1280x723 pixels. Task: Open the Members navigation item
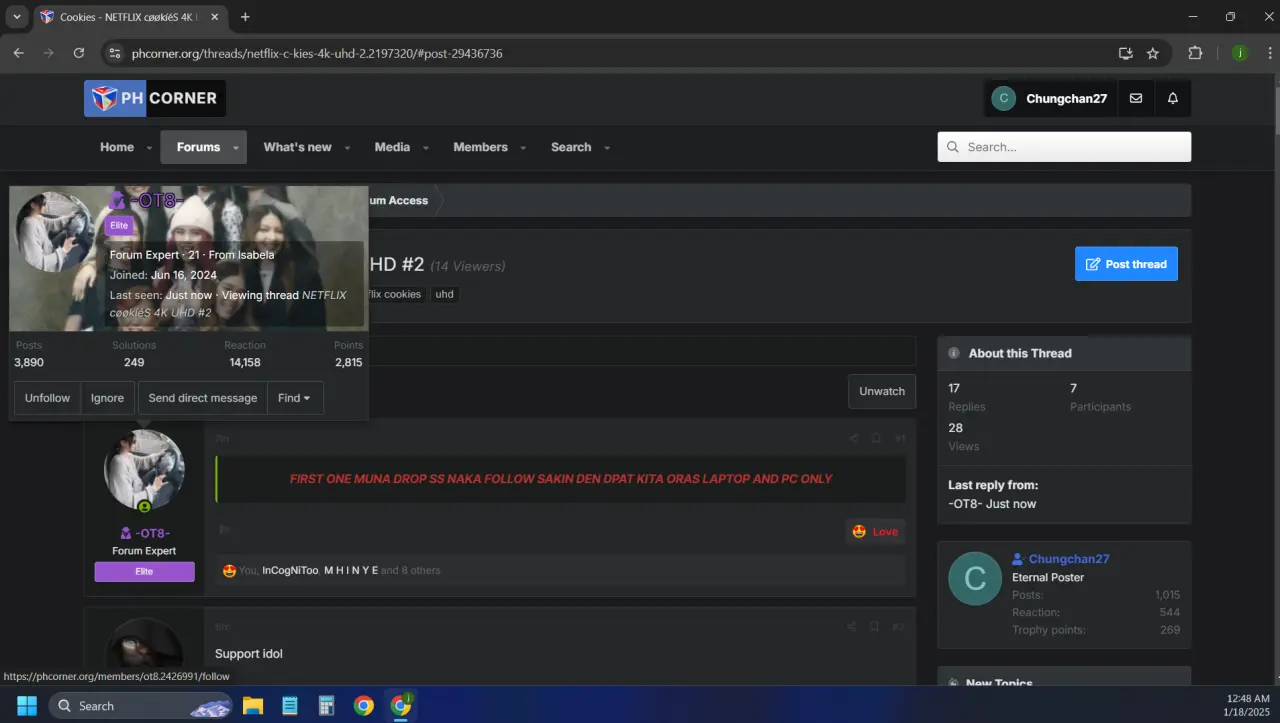pyautogui.click(x=480, y=147)
